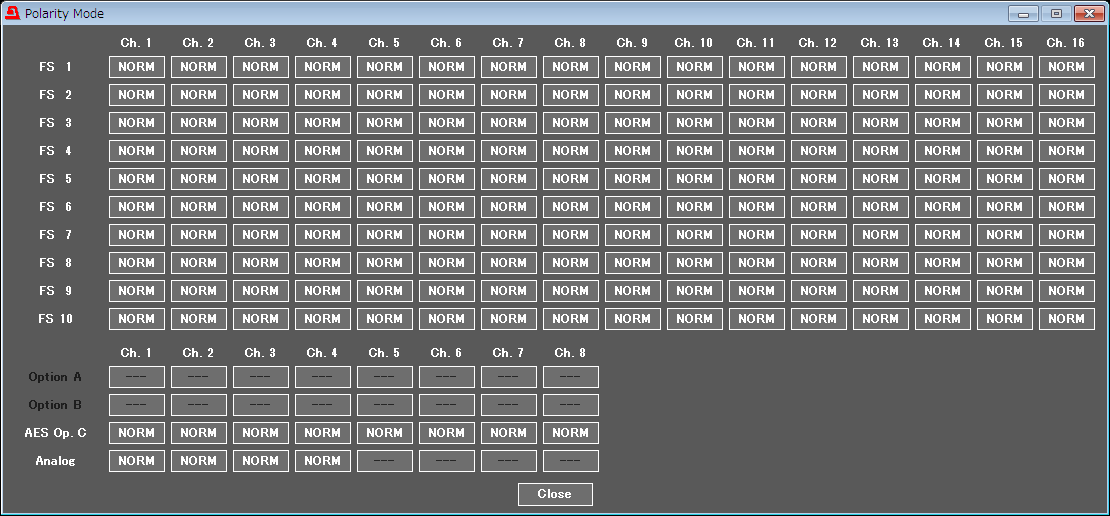Toggle AES Op. C Ch. 8 polarity
Screen dimensions: 1110x516
[x=571, y=433]
